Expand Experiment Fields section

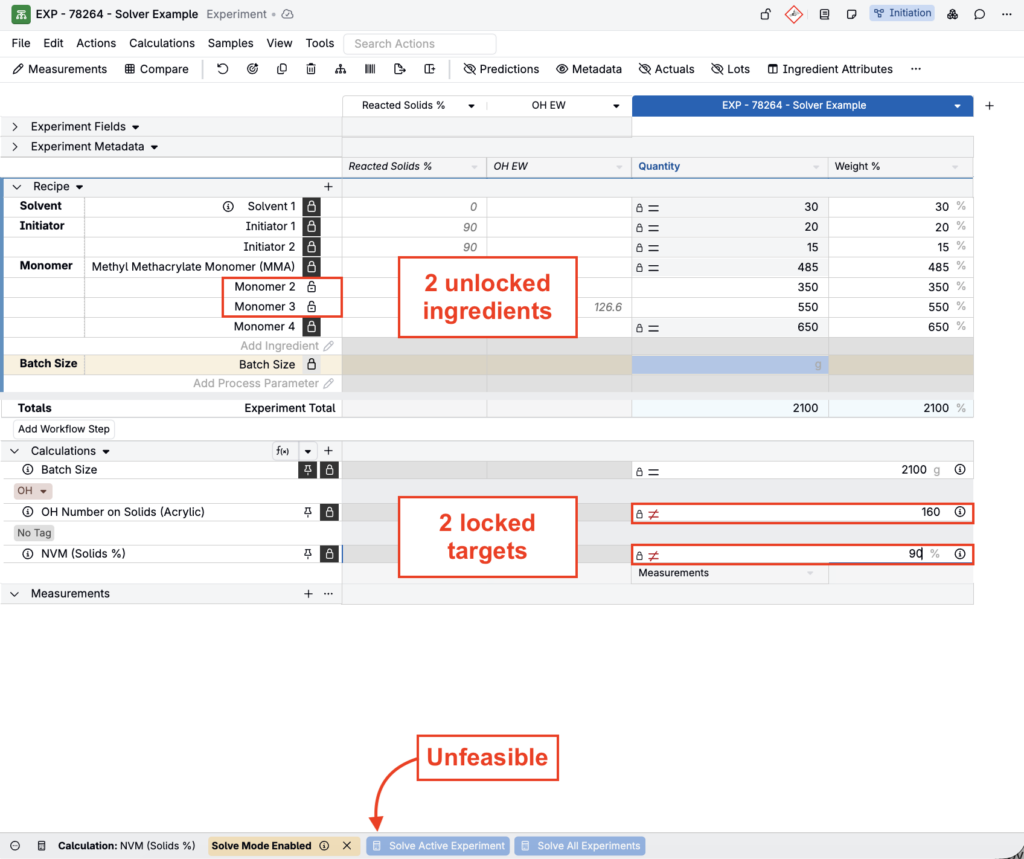(x=15, y=127)
